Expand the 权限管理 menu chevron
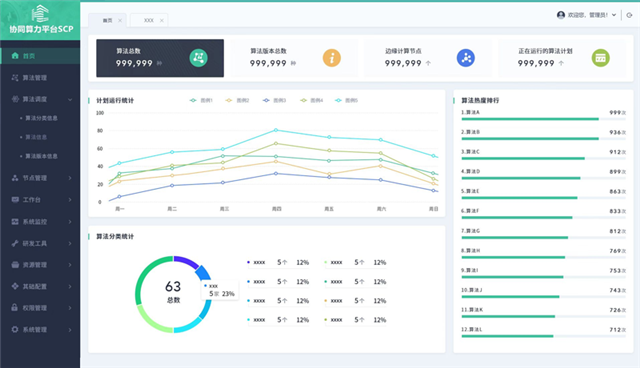Screen dimensions: 640x368 (70, 308)
